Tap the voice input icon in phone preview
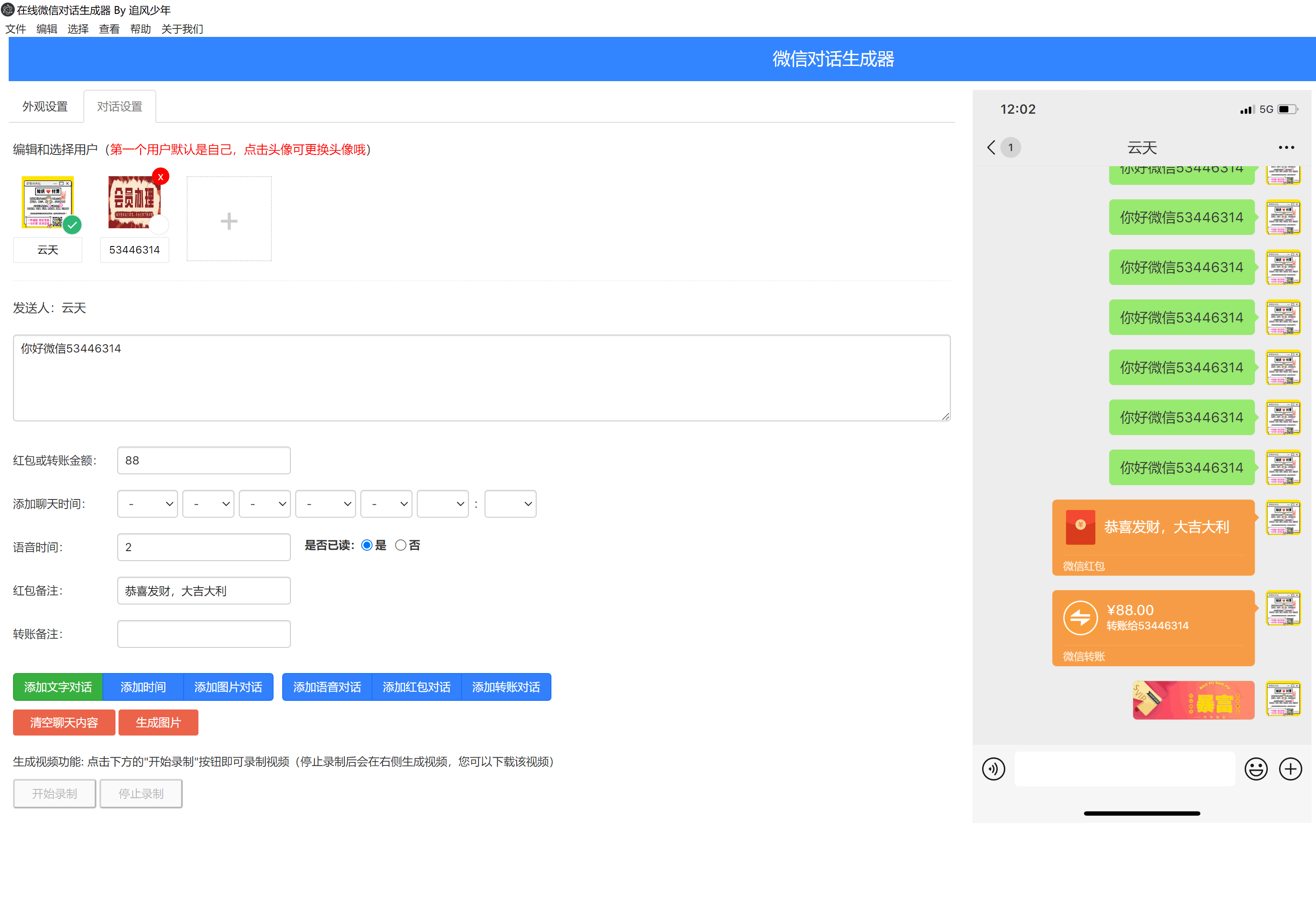The height and width of the screenshot is (900, 1316). point(993,769)
